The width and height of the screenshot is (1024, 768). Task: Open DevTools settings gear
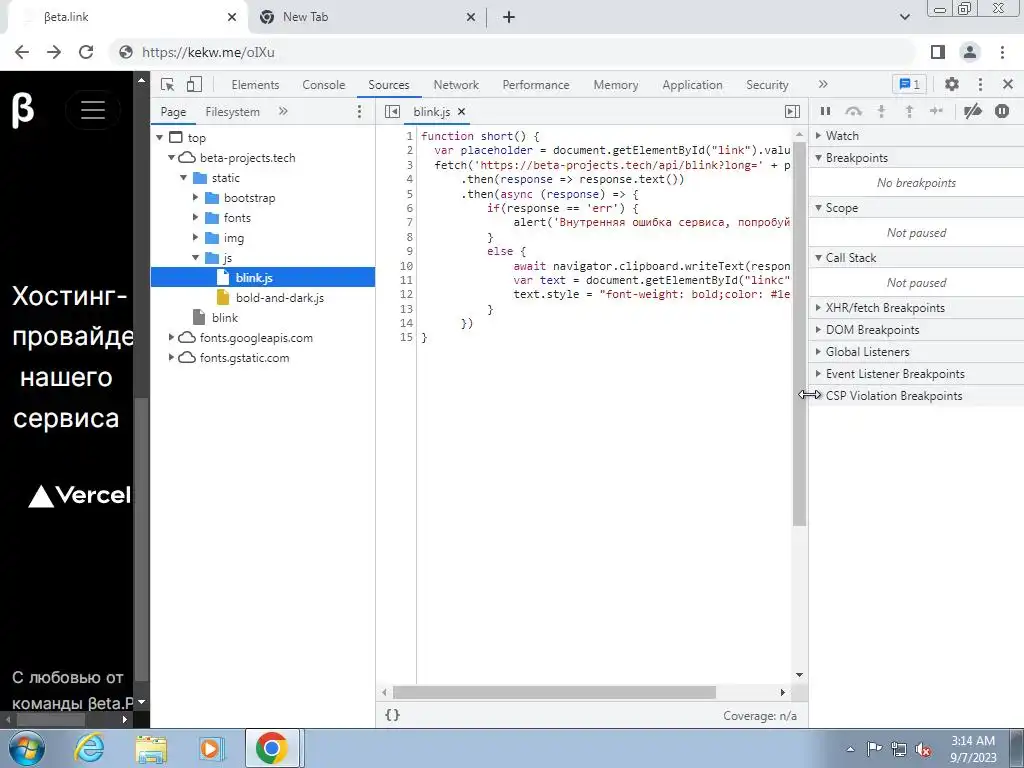coord(952,84)
